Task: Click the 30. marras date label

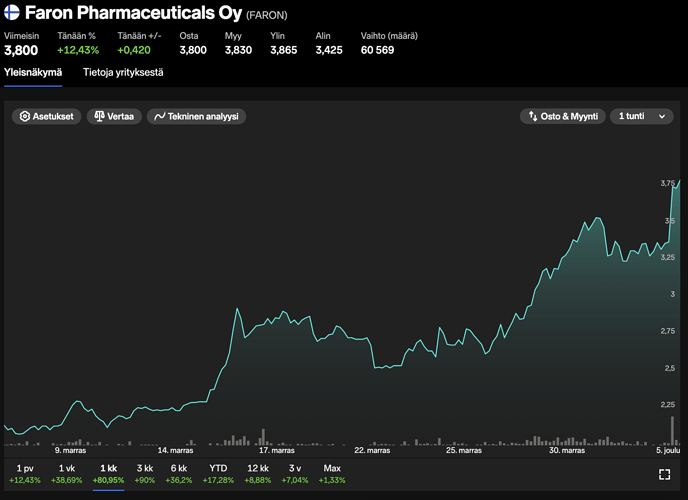Action: 567,450
